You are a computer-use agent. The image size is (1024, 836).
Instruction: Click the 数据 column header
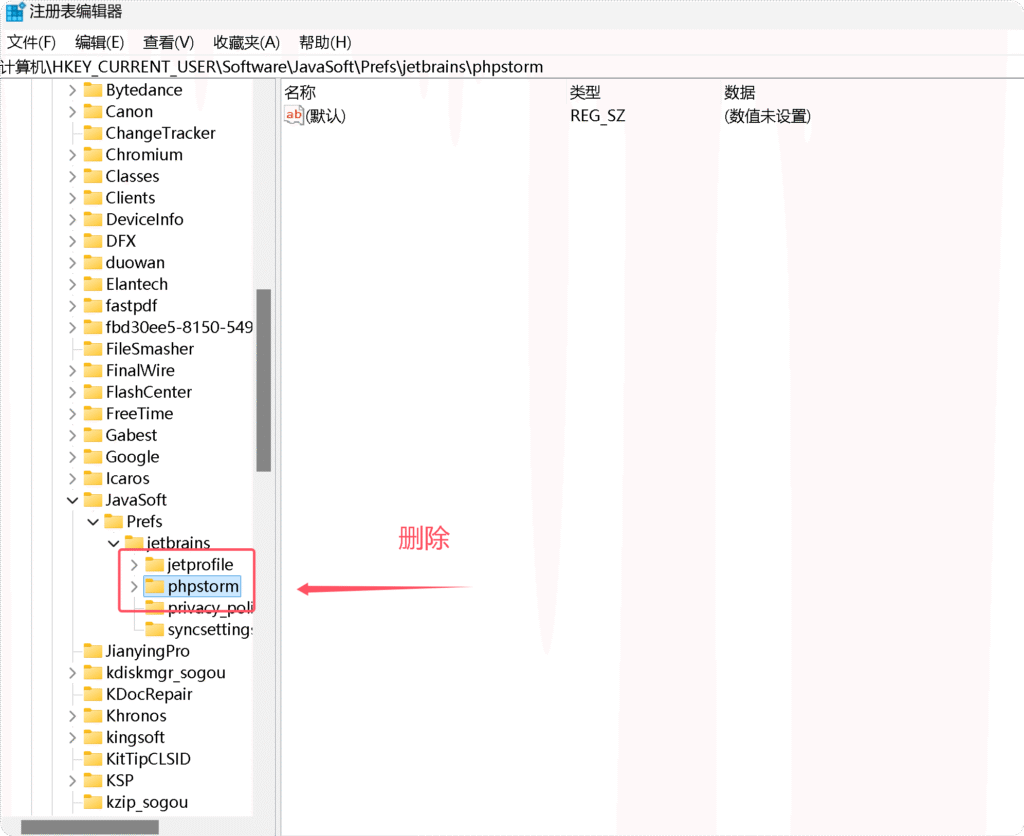pyautogui.click(x=739, y=92)
